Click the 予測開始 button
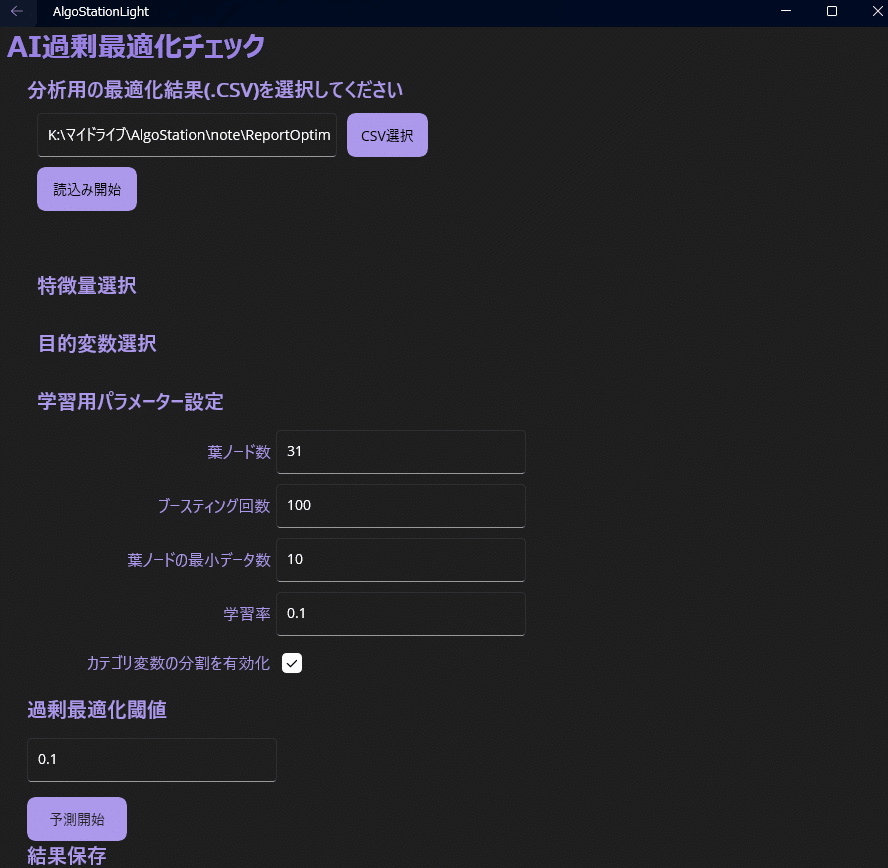The height and width of the screenshot is (868, 888). click(x=77, y=819)
